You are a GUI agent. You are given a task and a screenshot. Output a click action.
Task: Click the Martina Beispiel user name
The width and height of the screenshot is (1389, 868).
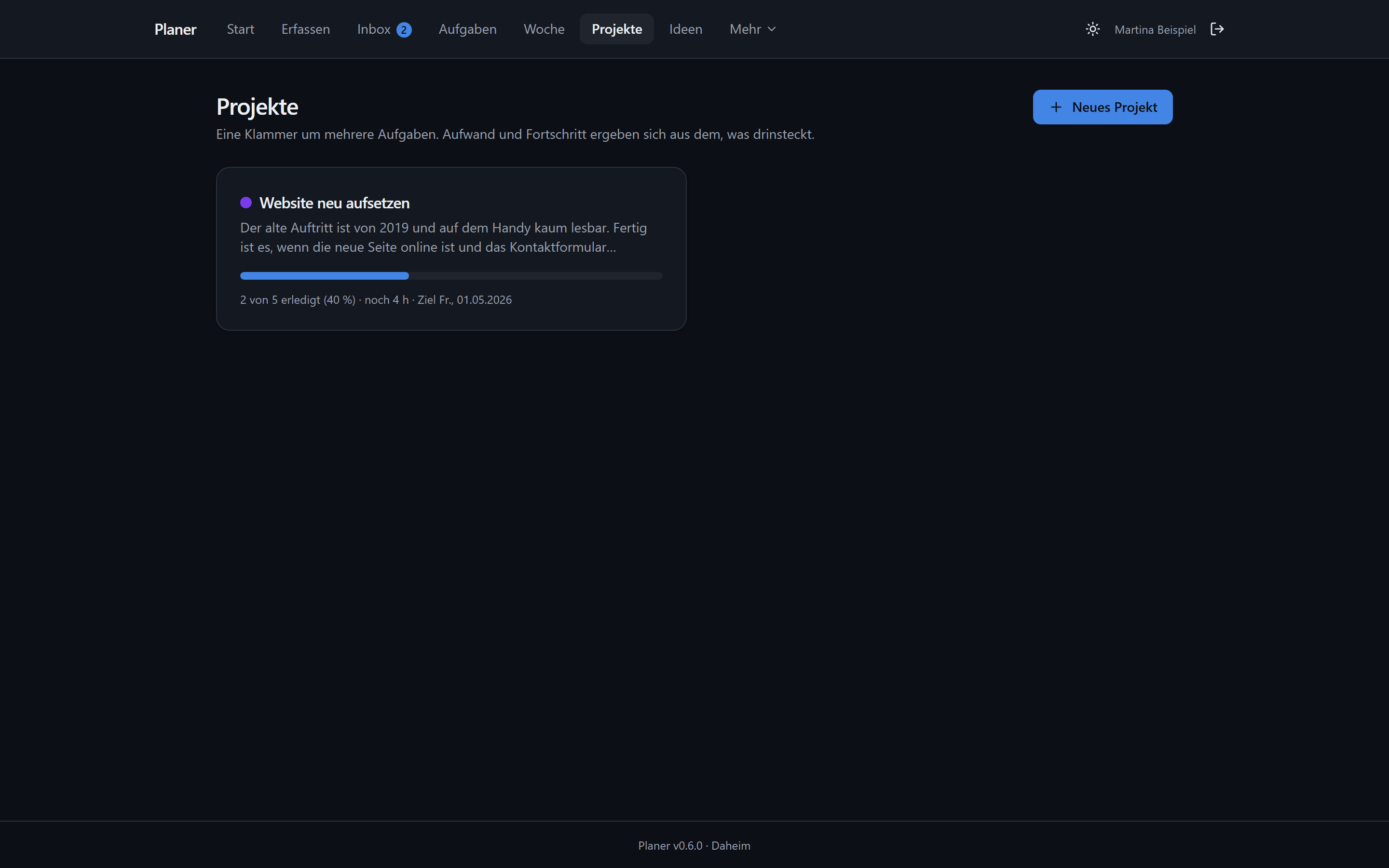[1155, 30]
